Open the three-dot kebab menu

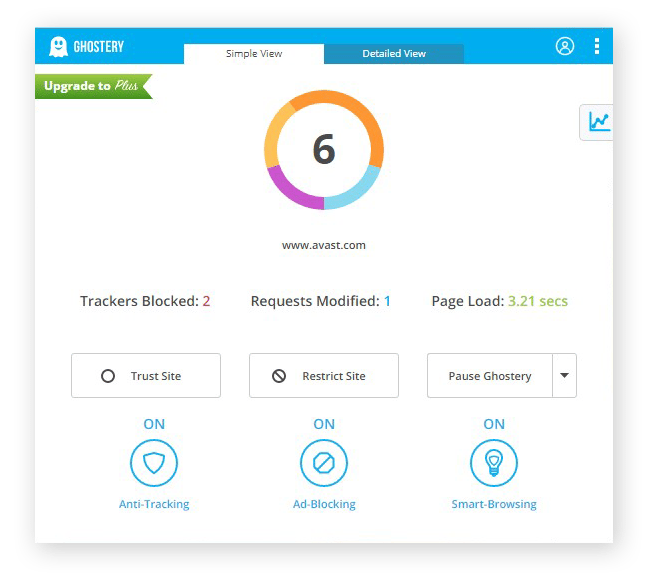(597, 46)
